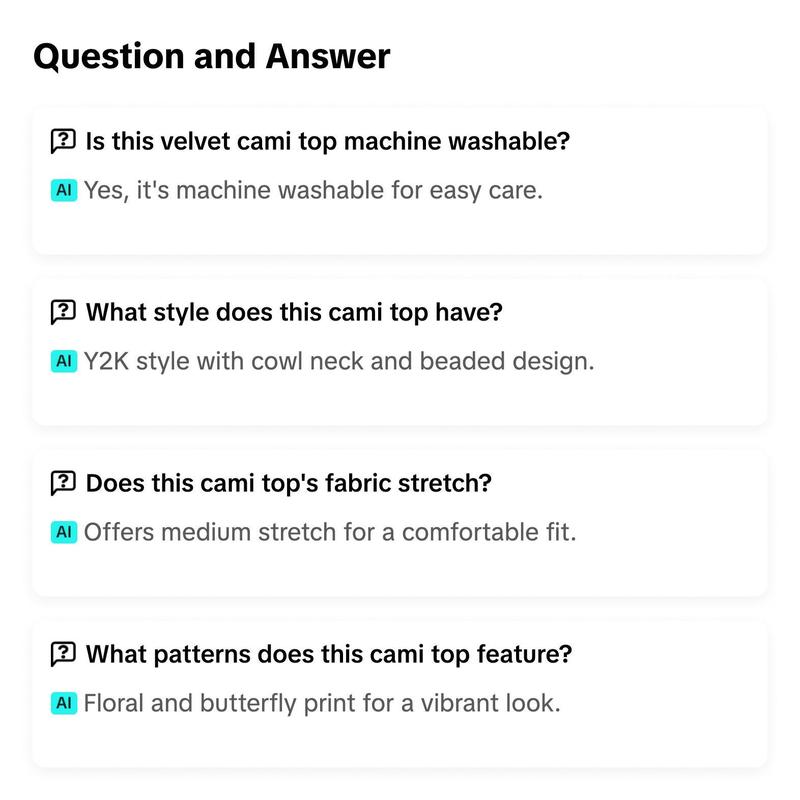Click the AI badge before 'Offers medium stretch'
The height and width of the screenshot is (800, 800).
tap(64, 532)
